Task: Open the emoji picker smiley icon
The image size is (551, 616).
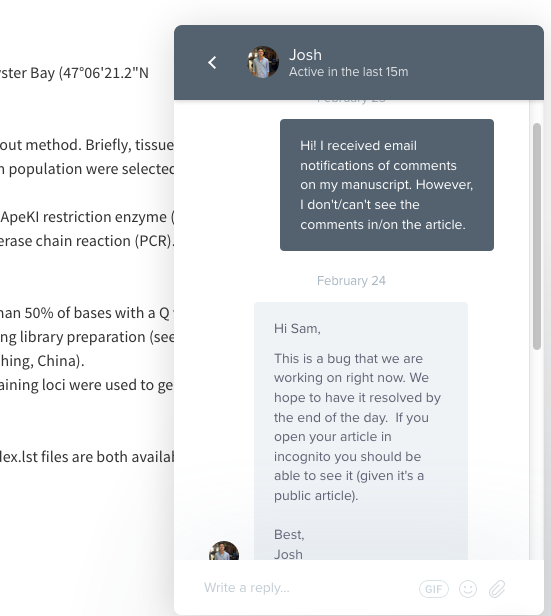Action: pos(468,589)
